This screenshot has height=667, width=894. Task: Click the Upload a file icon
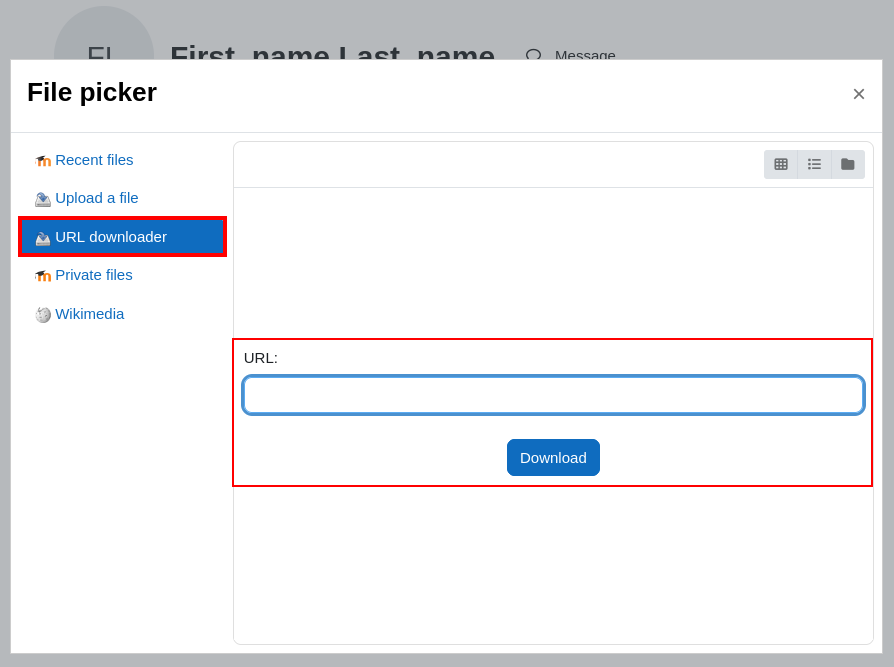(x=42, y=199)
